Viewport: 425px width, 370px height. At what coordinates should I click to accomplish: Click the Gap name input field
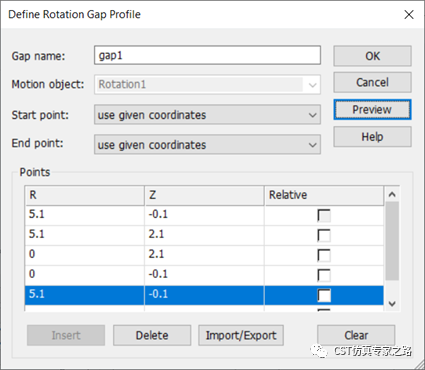(207, 55)
